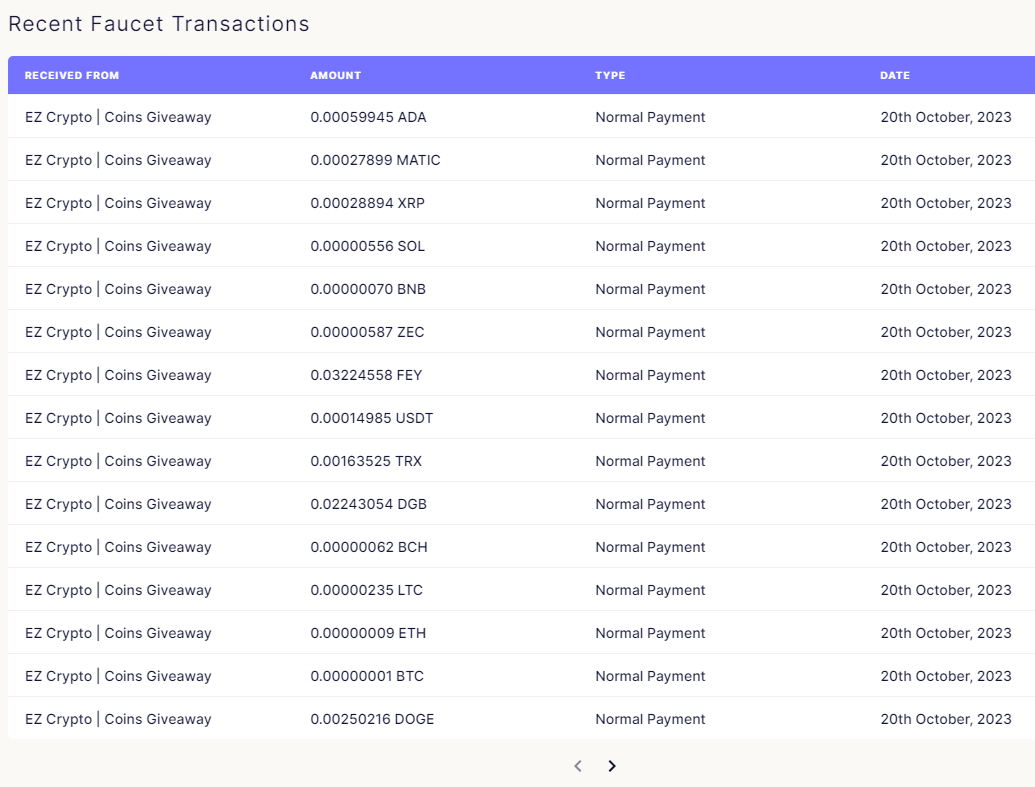Click EZ Crypto sender in the FEY row
This screenshot has height=787, width=1035.
pos(118,374)
